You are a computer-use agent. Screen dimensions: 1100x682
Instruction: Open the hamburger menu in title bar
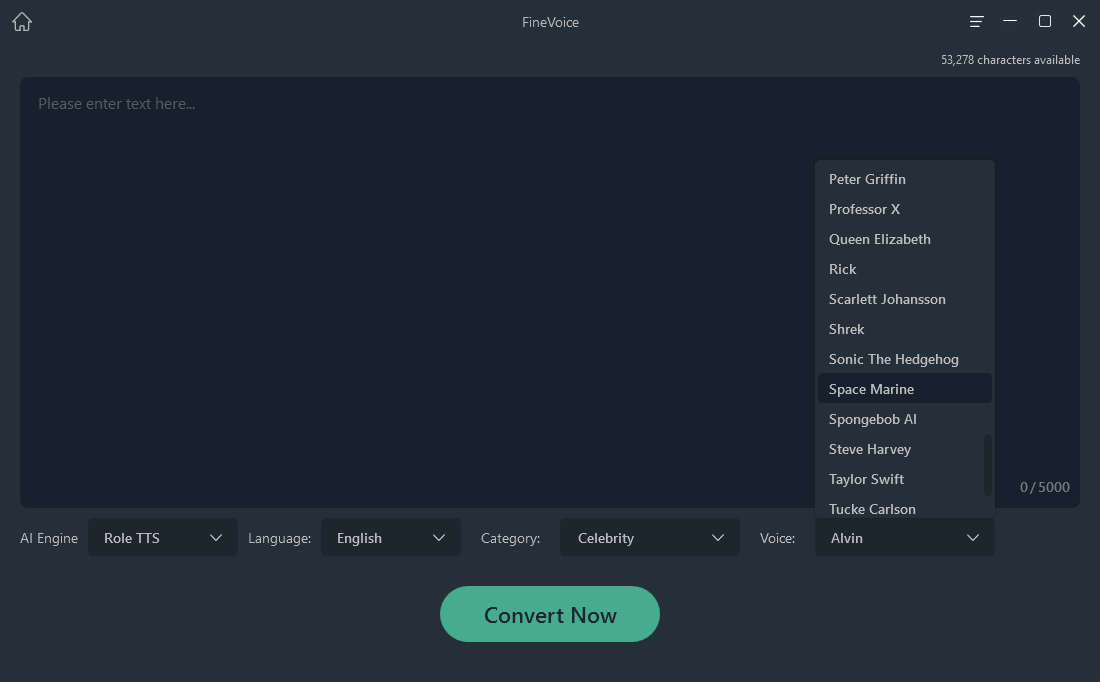click(x=976, y=22)
